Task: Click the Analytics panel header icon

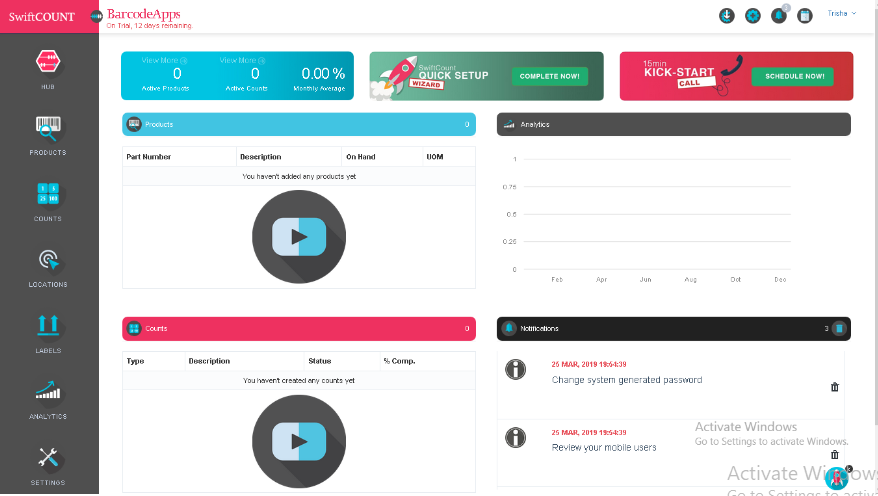Action: pyautogui.click(x=509, y=124)
